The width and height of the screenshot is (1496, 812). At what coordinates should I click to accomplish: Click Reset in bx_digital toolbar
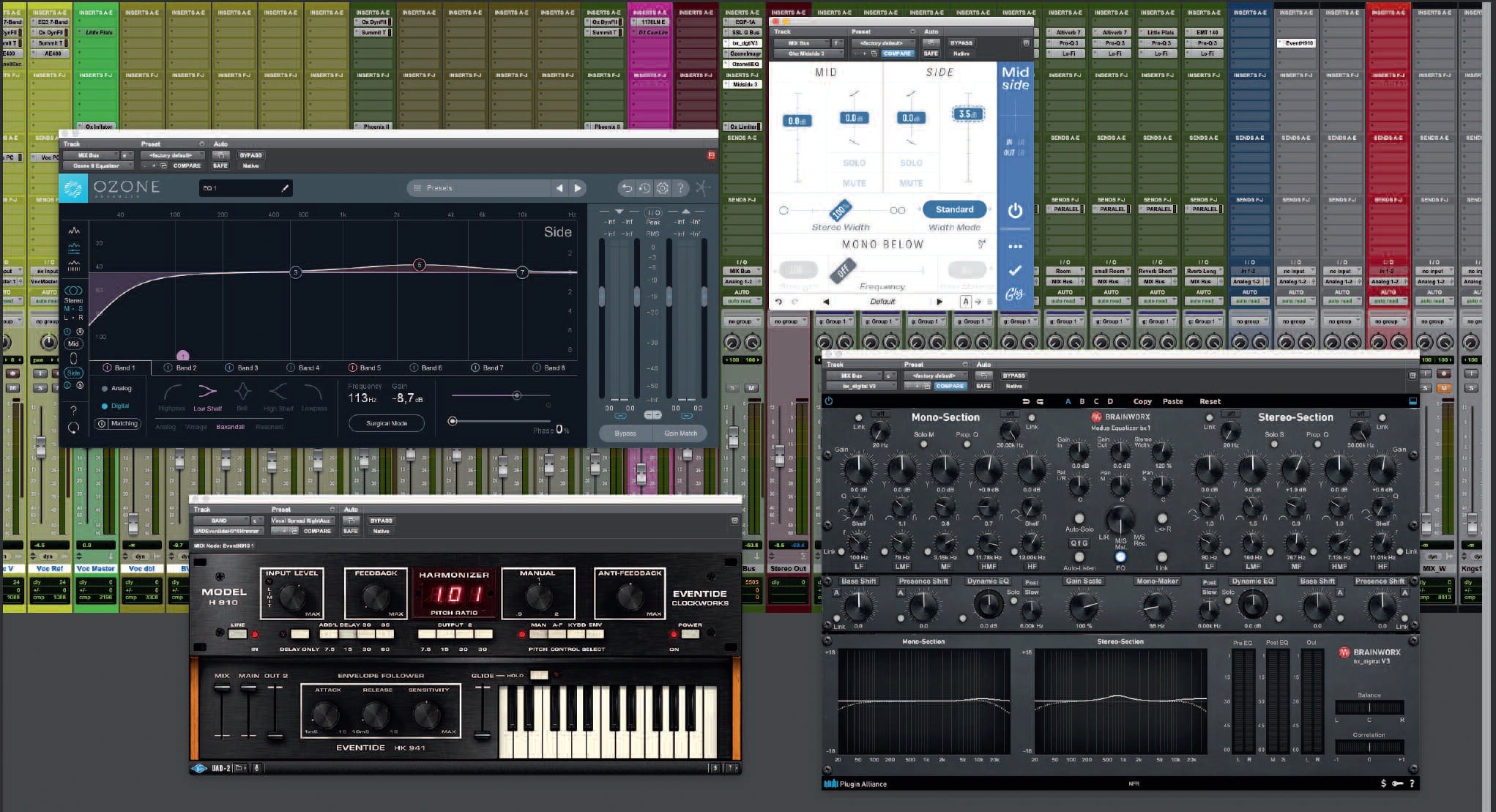[1210, 401]
